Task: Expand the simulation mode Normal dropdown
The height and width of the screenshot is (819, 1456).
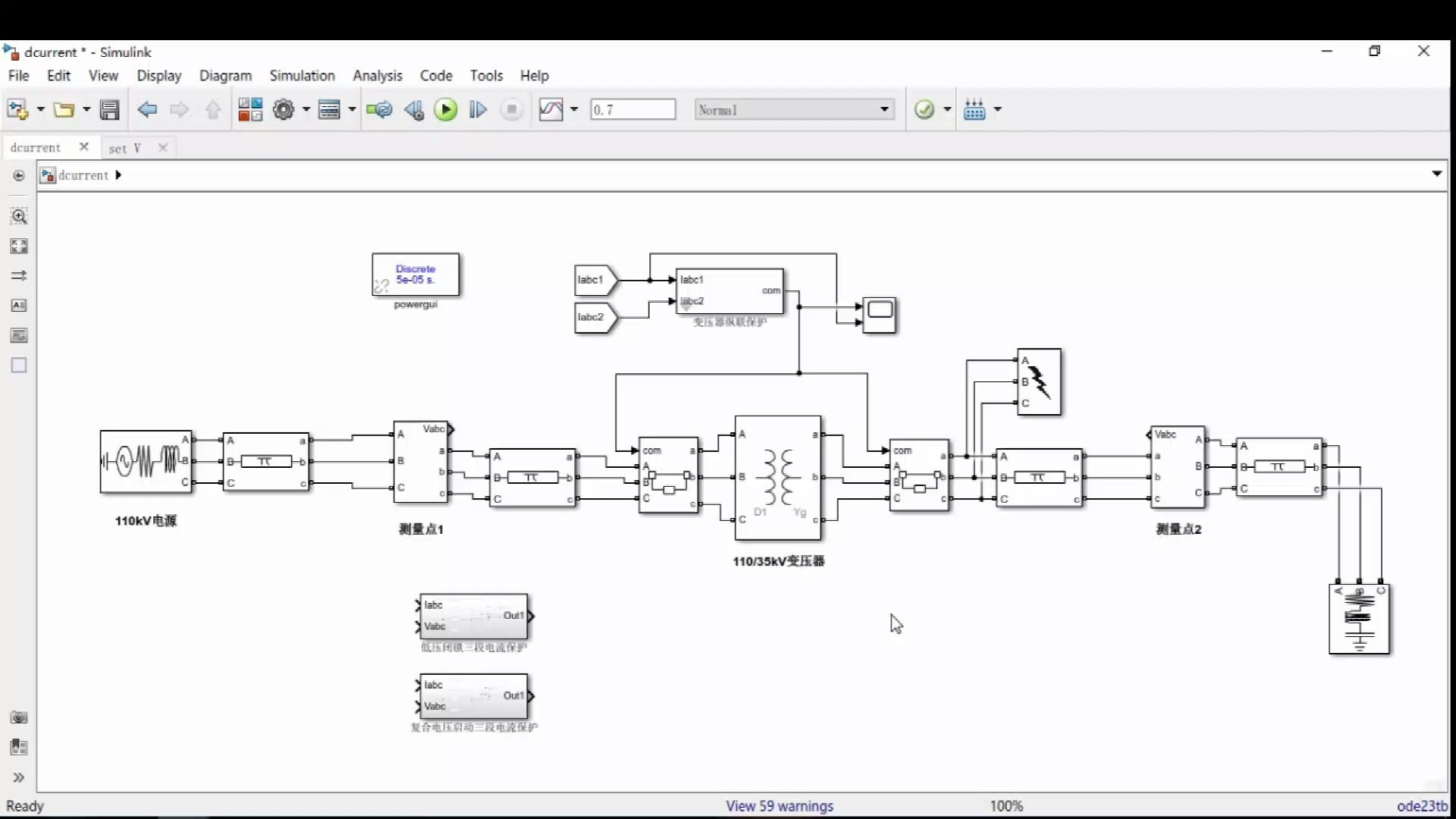Action: click(884, 109)
